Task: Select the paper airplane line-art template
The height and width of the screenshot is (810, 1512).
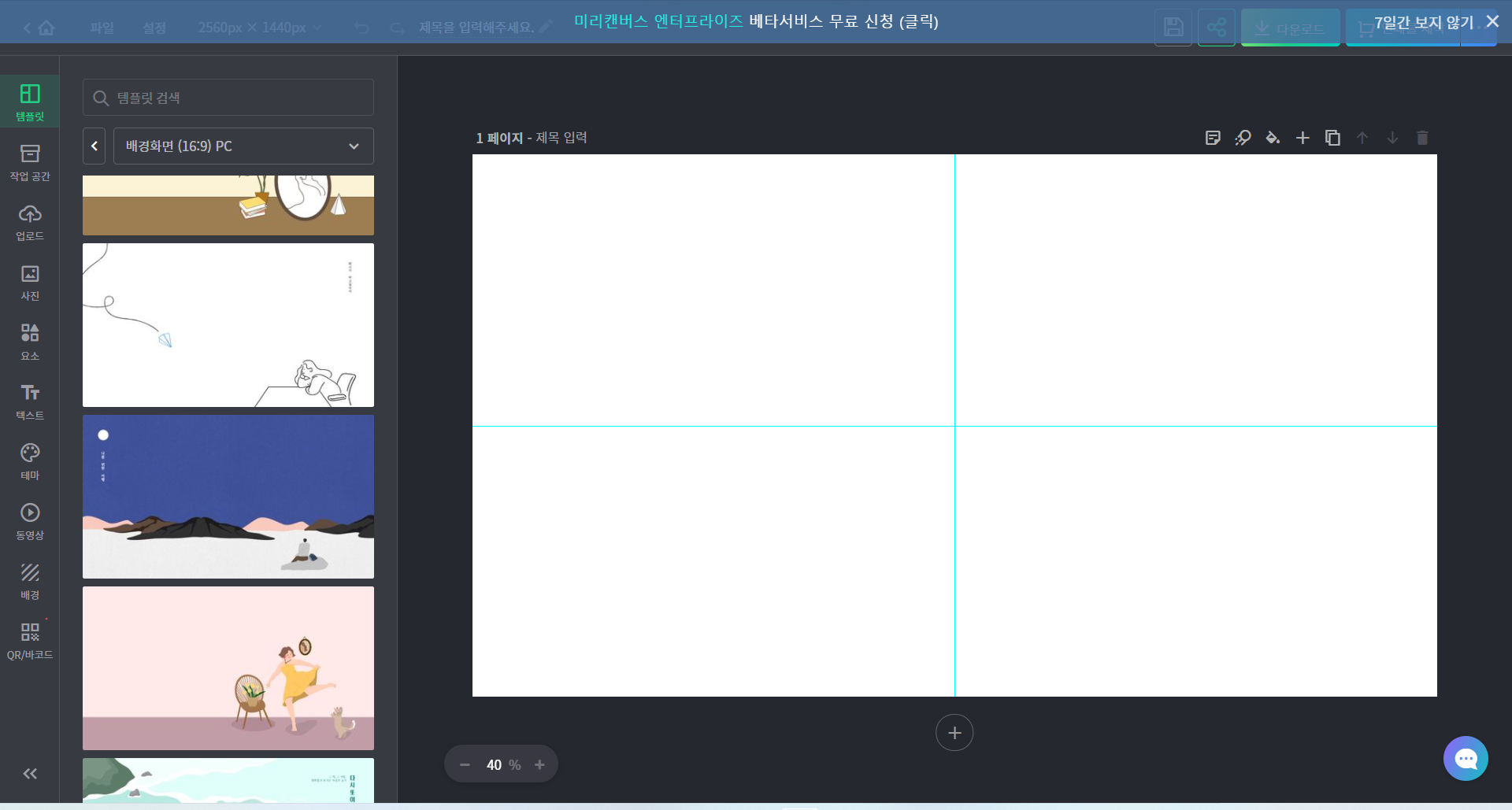Action: point(228,325)
